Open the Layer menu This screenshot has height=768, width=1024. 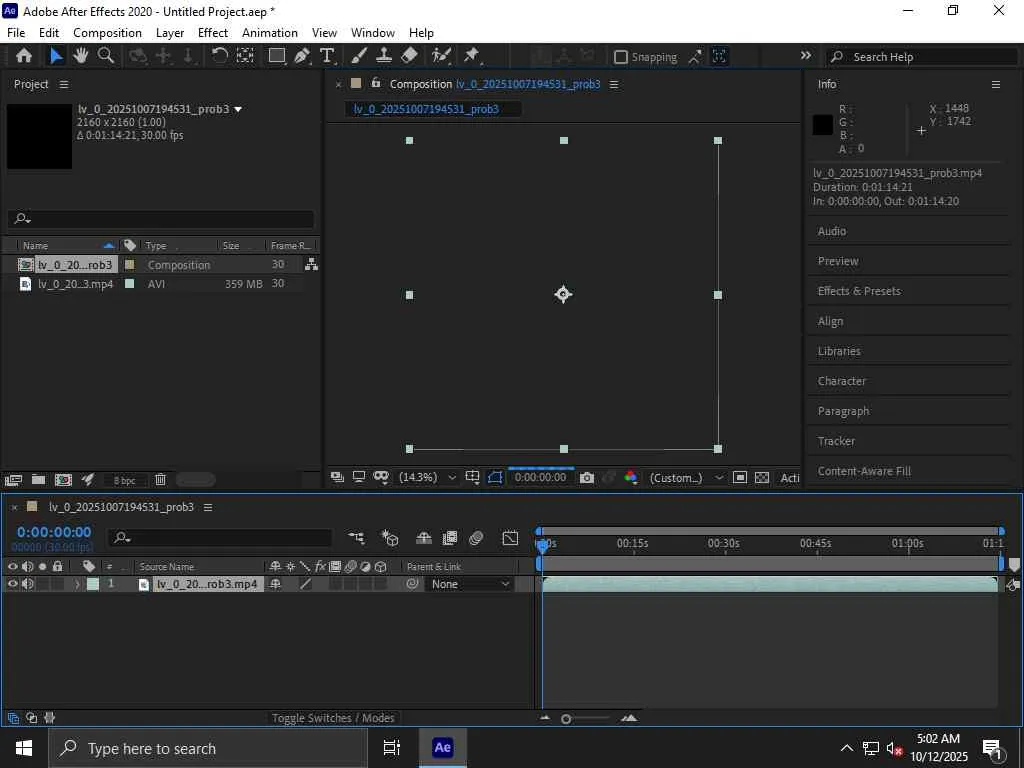pyautogui.click(x=170, y=33)
